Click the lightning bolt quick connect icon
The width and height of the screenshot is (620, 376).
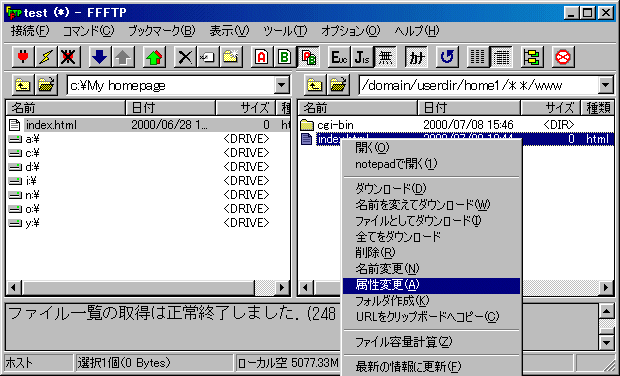[x=46, y=57]
